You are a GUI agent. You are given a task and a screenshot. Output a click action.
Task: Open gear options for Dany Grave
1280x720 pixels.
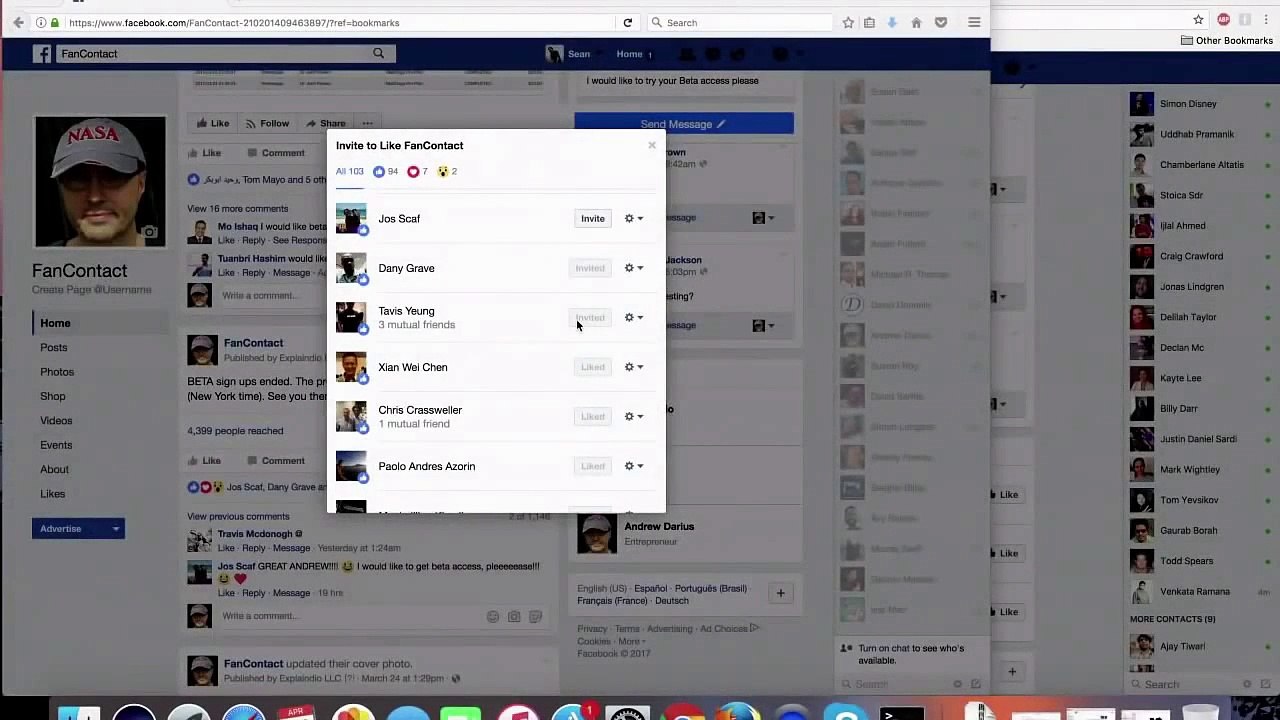tap(634, 268)
